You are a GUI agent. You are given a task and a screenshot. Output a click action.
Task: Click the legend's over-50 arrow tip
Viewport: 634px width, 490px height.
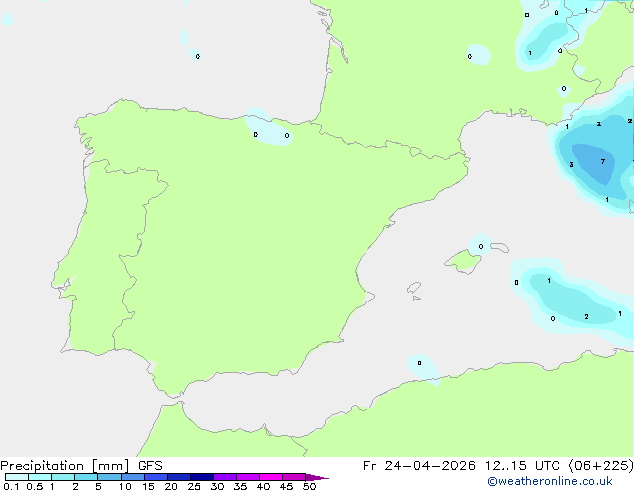[317, 478]
